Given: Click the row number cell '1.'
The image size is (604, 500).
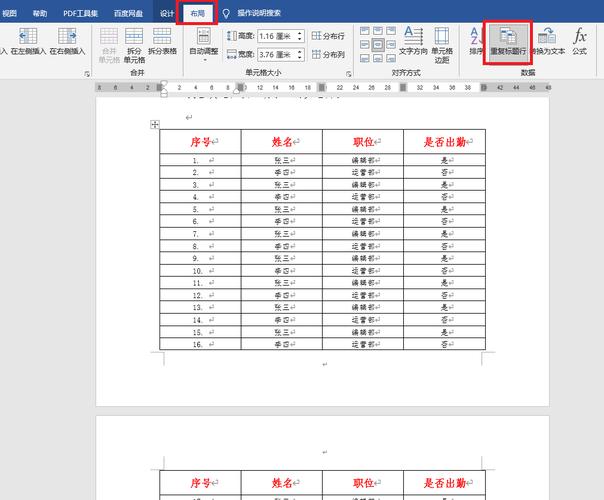Looking at the screenshot, I should click(200, 160).
